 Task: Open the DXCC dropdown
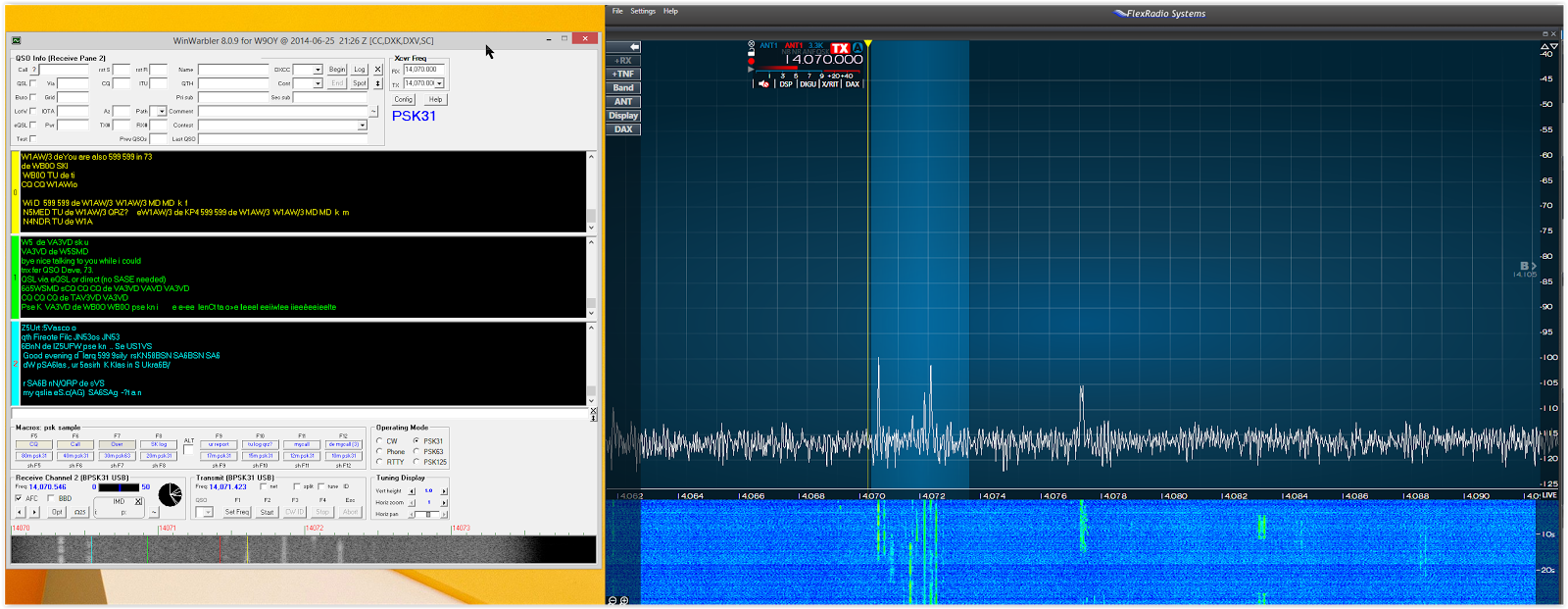pyautogui.click(x=318, y=70)
